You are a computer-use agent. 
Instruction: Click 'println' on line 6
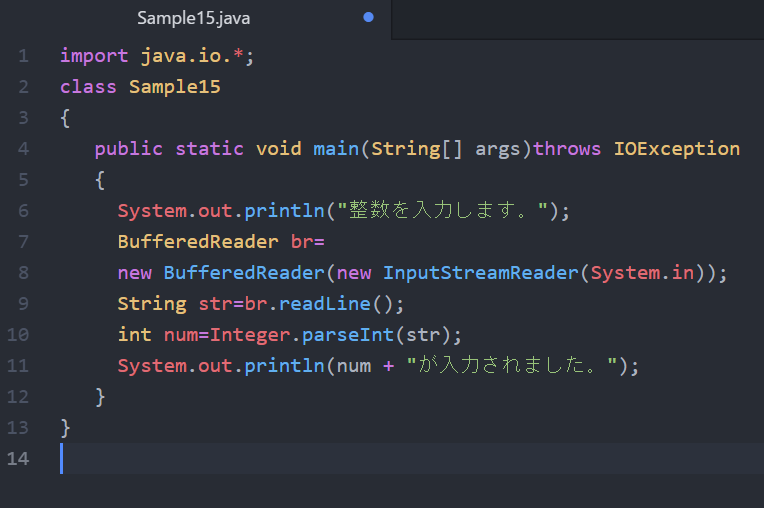pyautogui.click(x=285, y=211)
